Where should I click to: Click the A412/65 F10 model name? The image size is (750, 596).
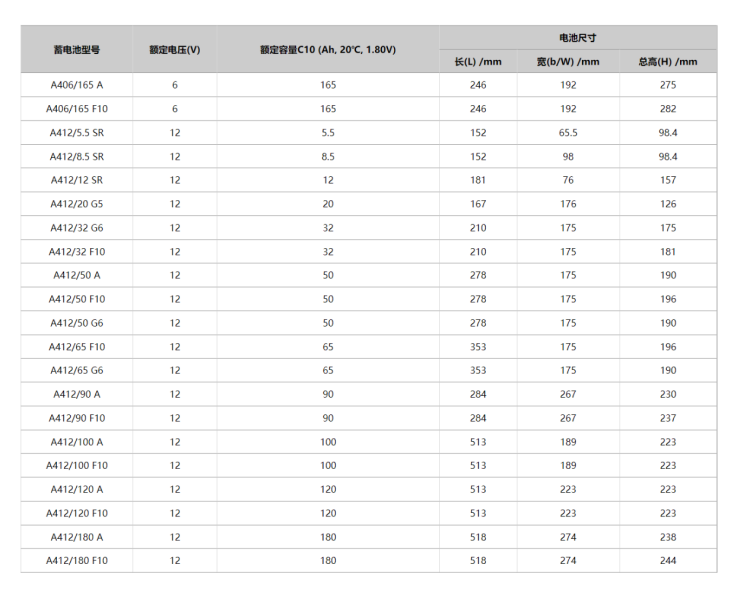click(76, 347)
